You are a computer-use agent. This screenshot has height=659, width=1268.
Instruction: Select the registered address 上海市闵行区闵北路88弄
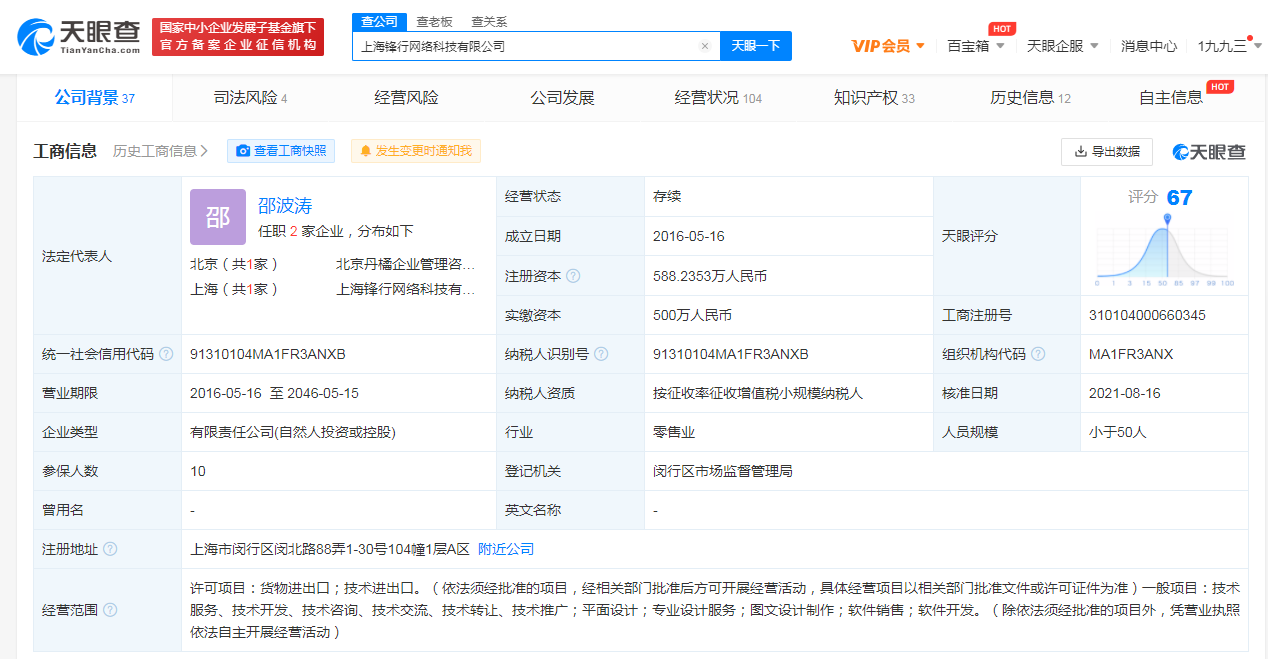click(330, 549)
